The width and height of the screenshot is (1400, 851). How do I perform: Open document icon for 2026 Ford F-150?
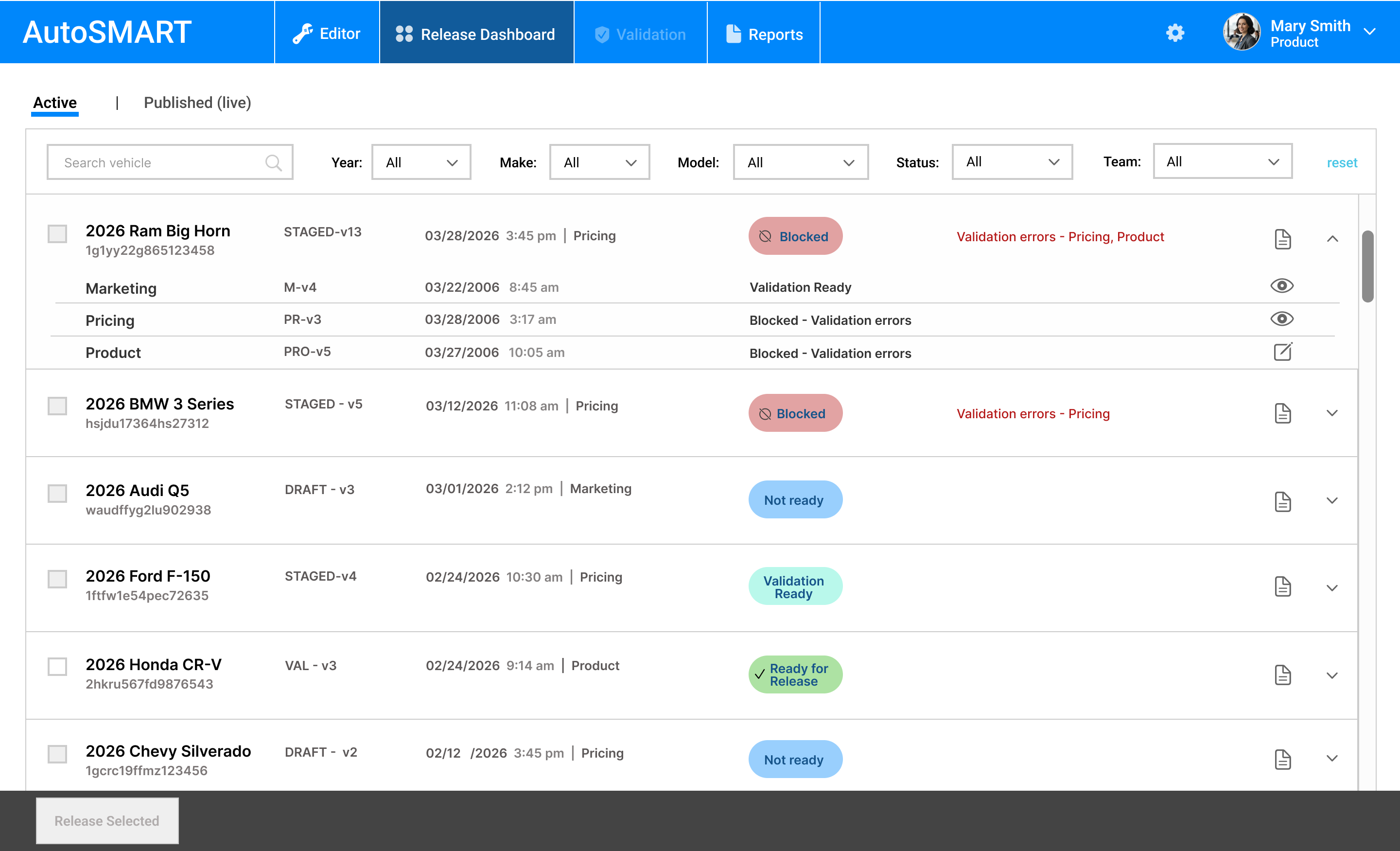click(1282, 586)
